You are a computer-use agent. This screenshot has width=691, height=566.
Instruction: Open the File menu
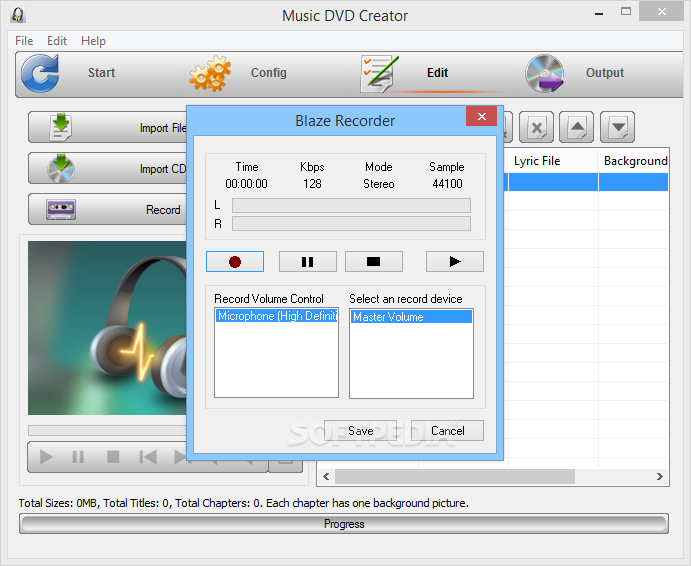point(24,41)
